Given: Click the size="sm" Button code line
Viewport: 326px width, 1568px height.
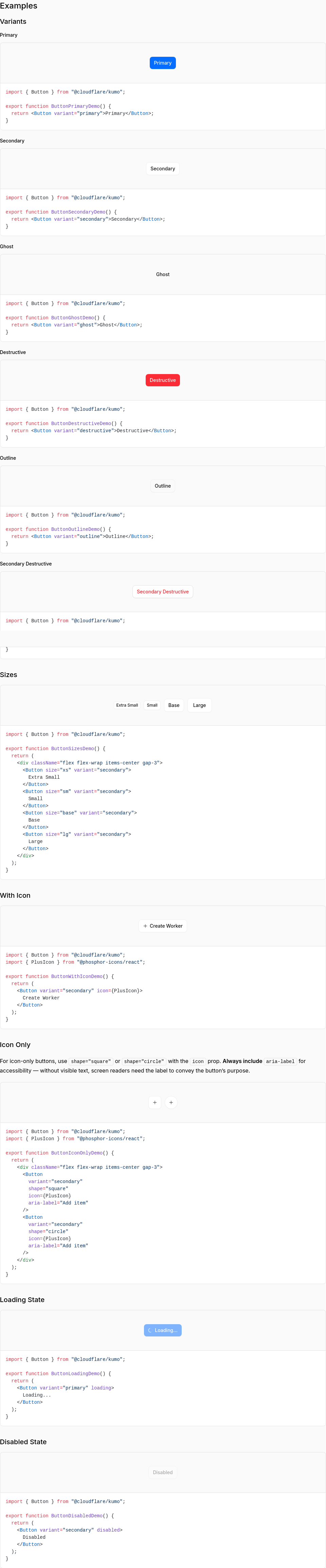Looking at the screenshot, I should [x=77, y=791].
